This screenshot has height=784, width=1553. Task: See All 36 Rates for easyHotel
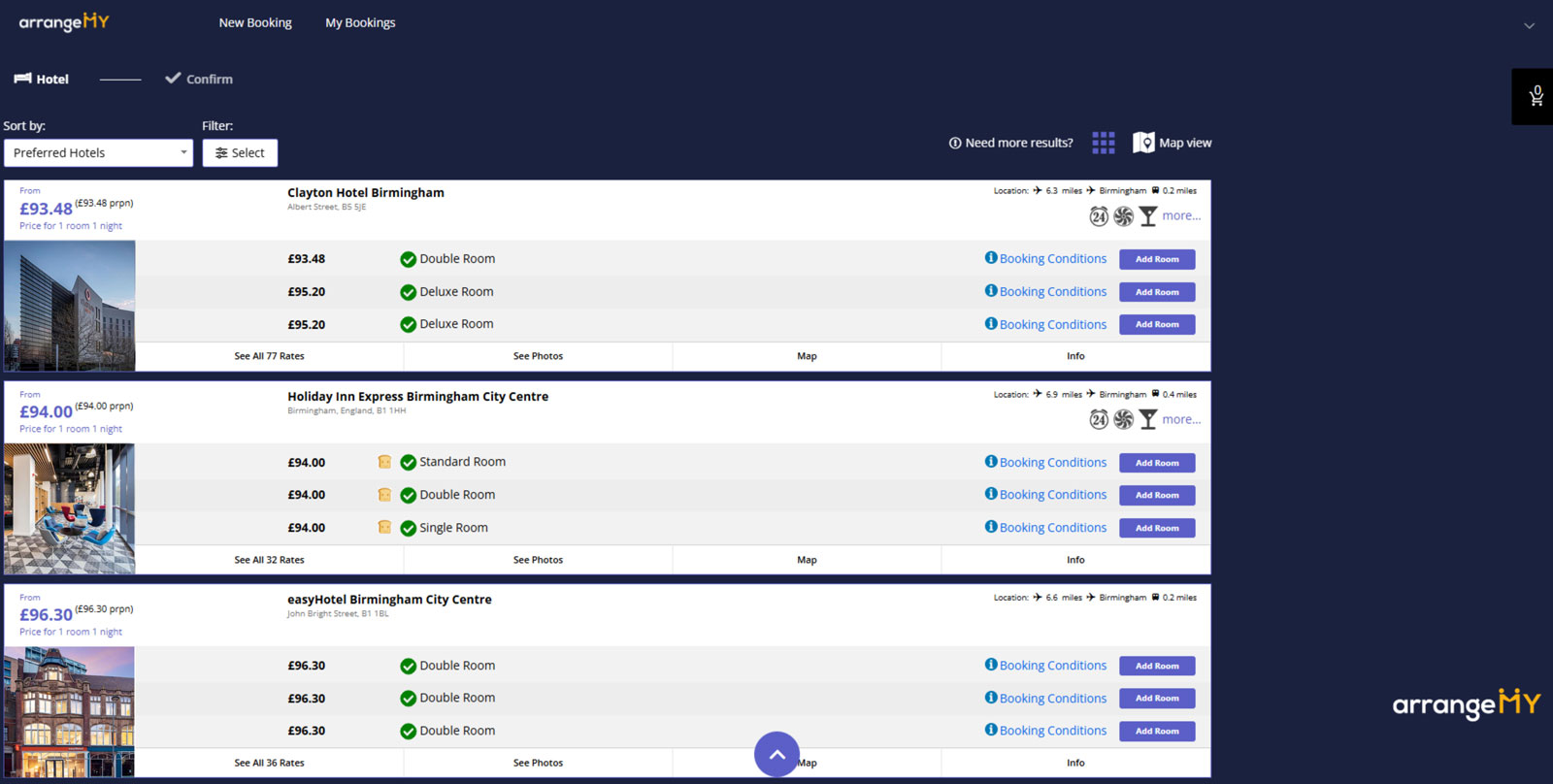(270, 763)
